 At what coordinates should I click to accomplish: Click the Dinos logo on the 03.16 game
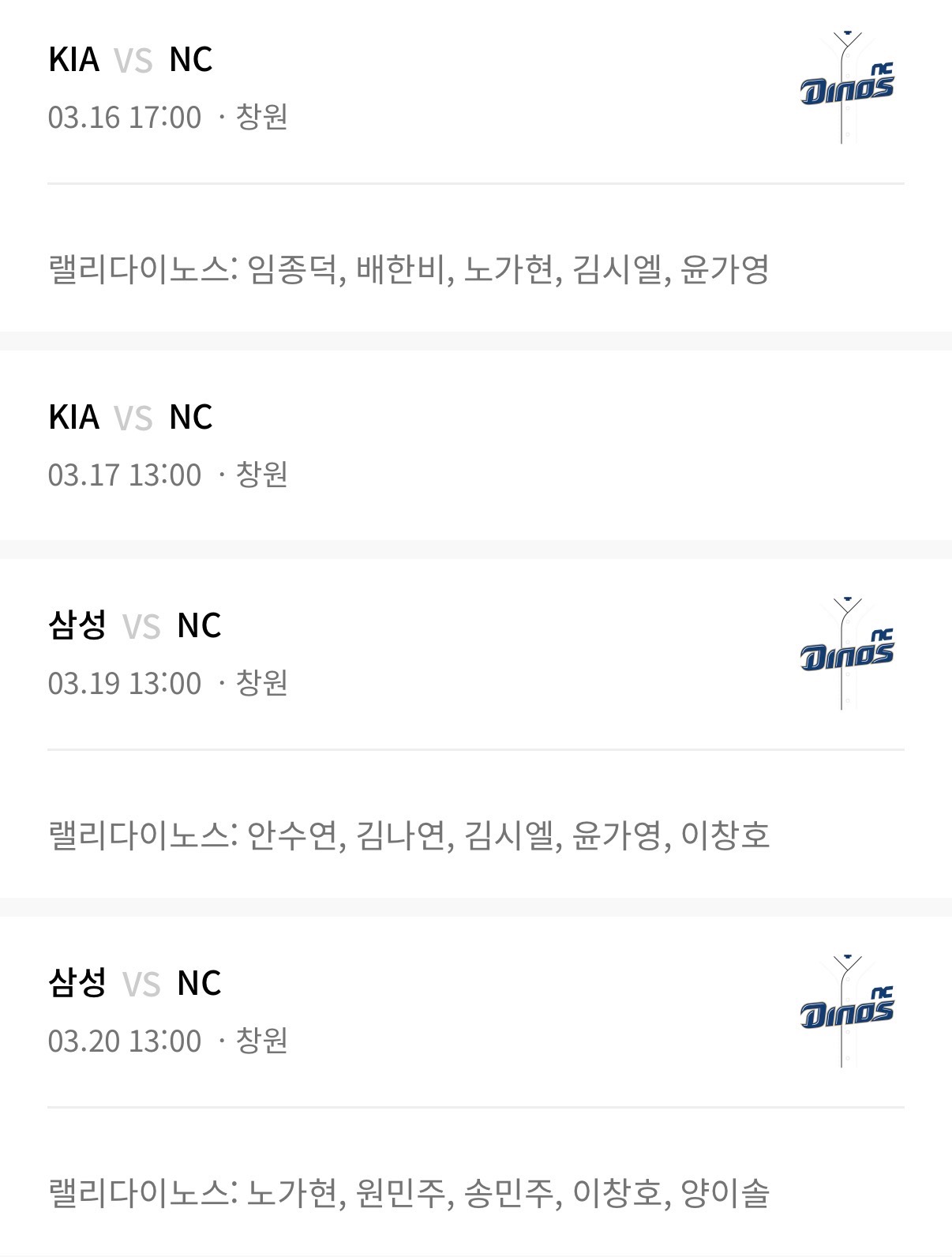click(847, 88)
